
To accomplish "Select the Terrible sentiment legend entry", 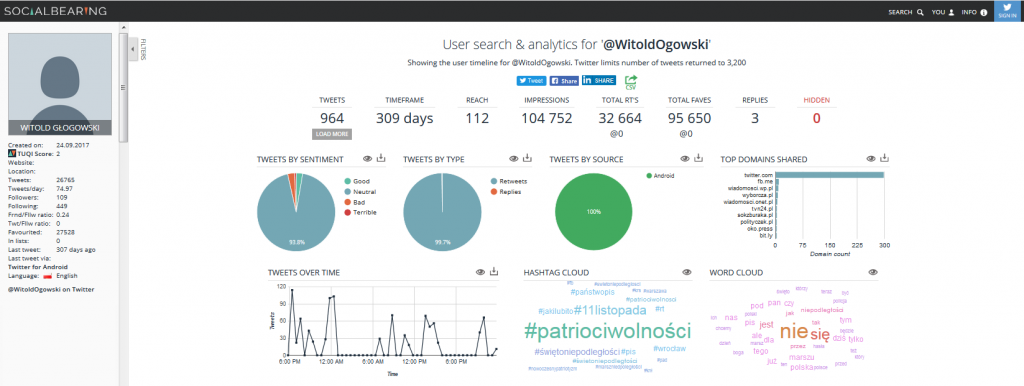I will pos(360,212).
